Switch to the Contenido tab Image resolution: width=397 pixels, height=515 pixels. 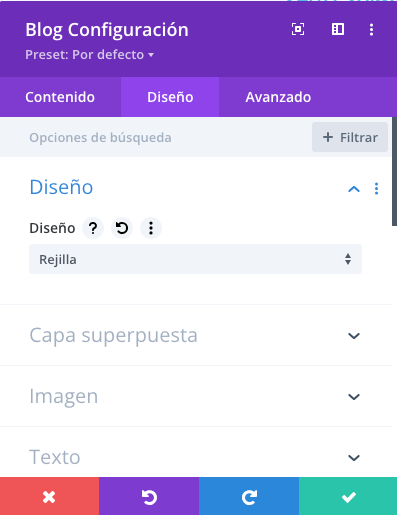pyautogui.click(x=60, y=97)
